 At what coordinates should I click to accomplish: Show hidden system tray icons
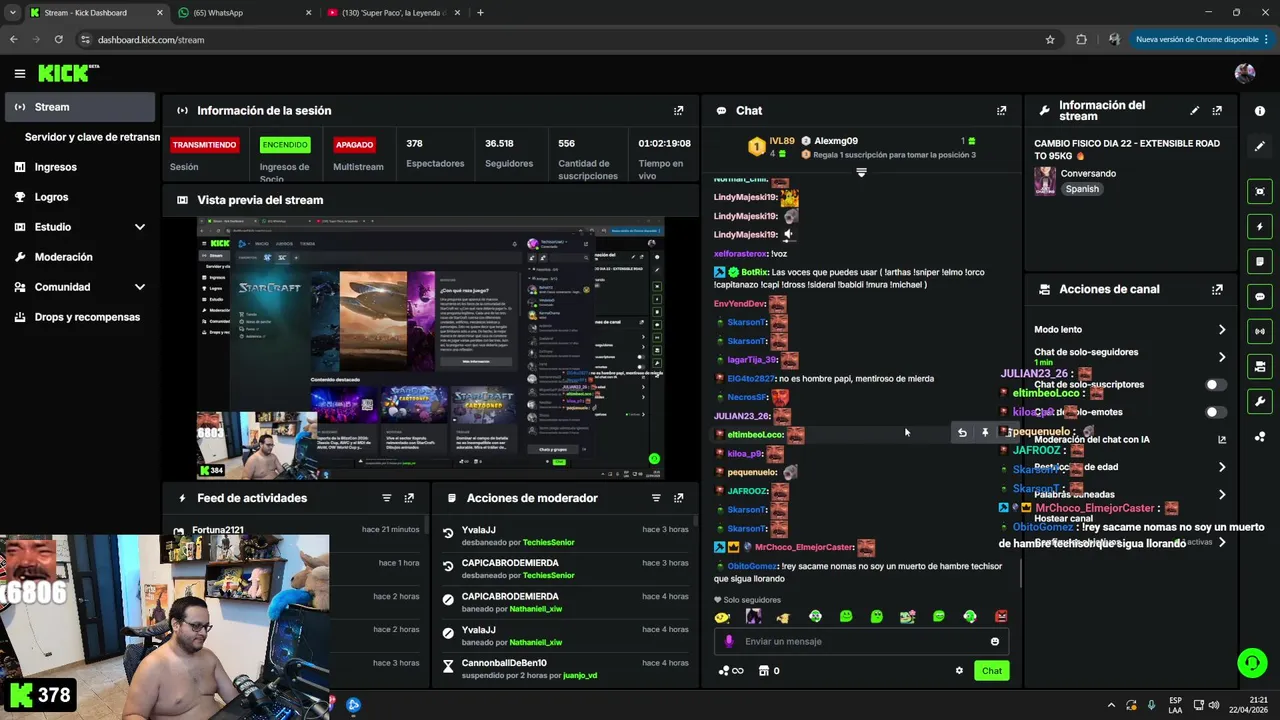click(x=1109, y=705)
